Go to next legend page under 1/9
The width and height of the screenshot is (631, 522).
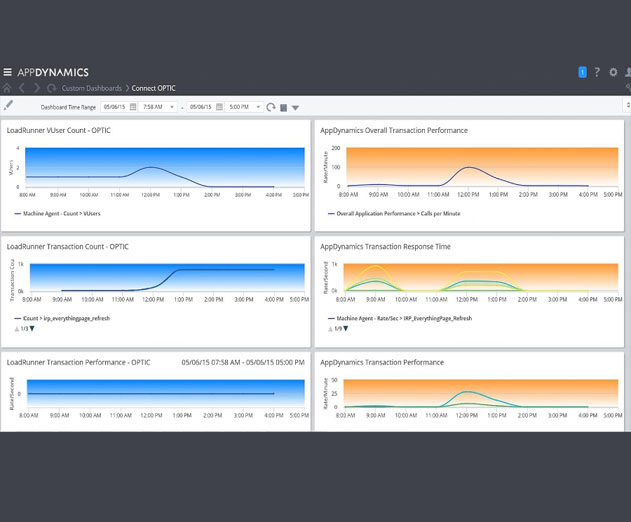pyautogui.click(x=345, y=329)
